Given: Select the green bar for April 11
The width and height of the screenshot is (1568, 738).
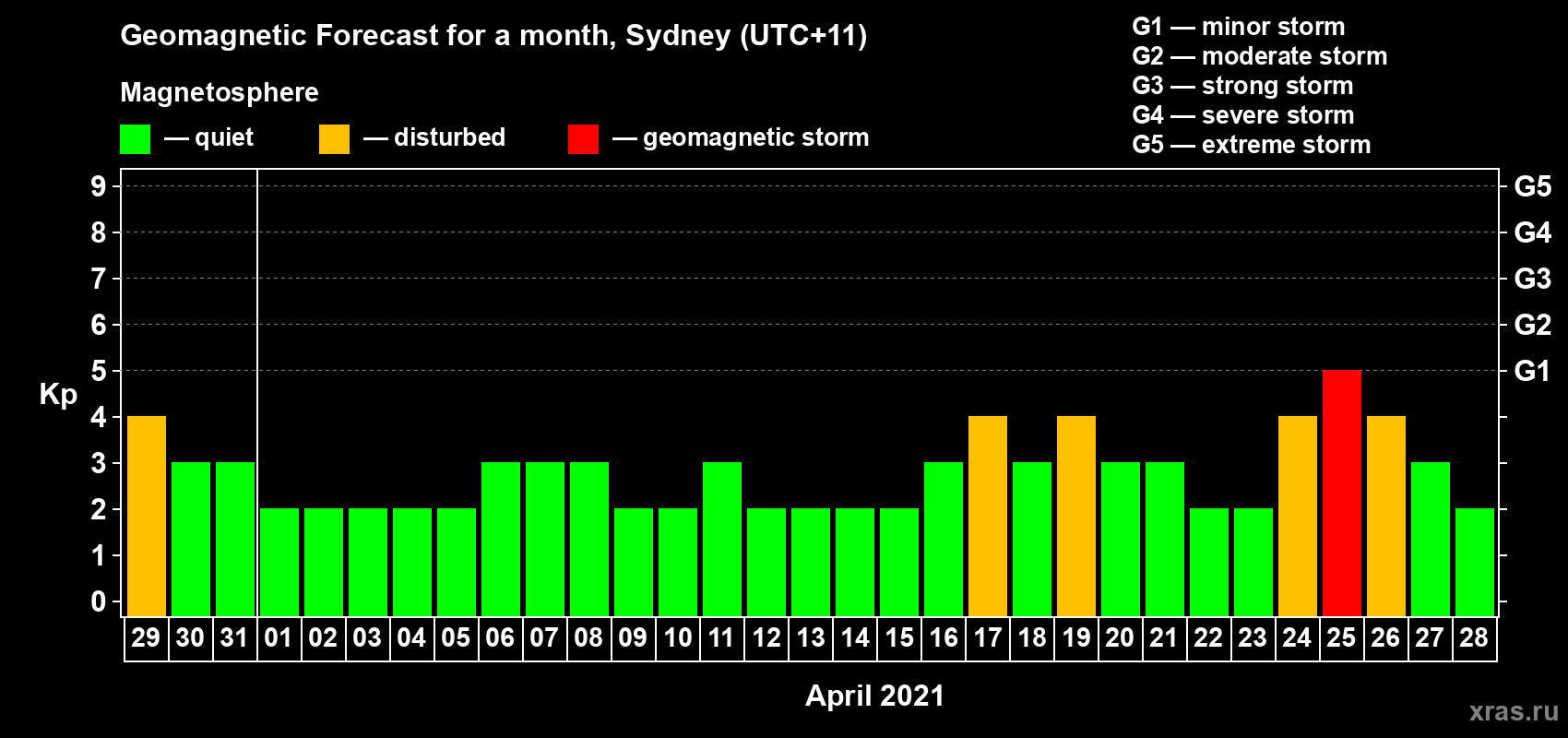Looking at the screenshot, I should point(722,539).
